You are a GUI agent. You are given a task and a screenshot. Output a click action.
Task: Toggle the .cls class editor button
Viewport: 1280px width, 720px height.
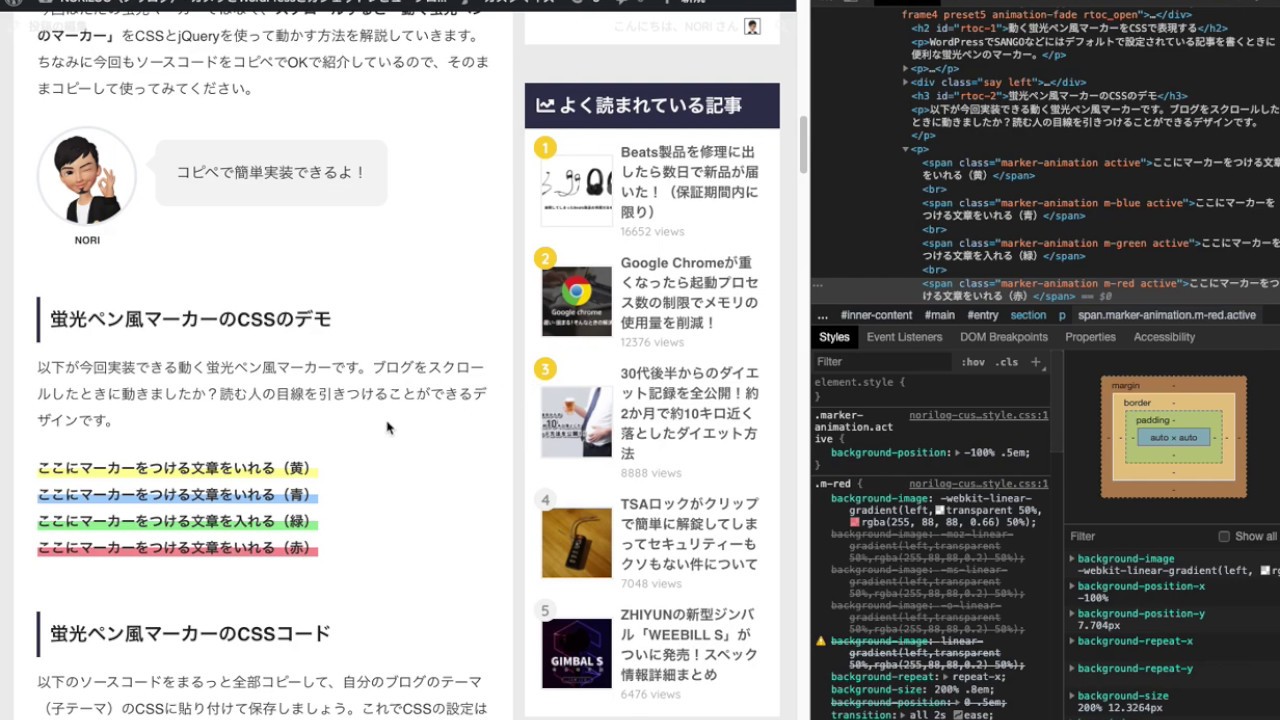1007,362
